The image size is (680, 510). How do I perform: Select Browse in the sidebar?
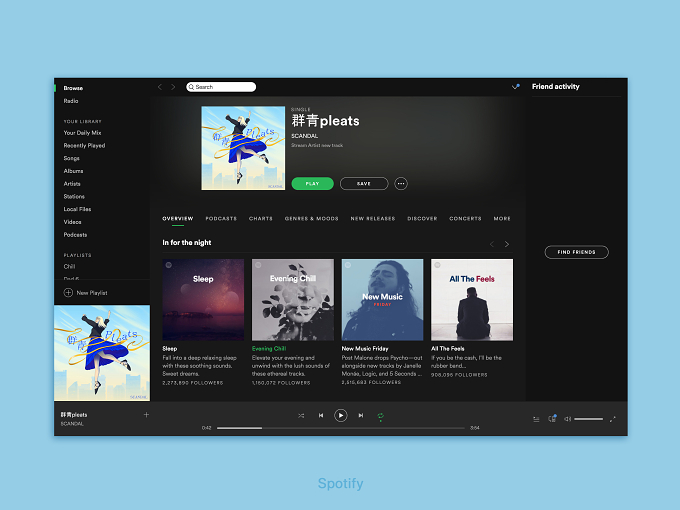click(x=73, y=88)
